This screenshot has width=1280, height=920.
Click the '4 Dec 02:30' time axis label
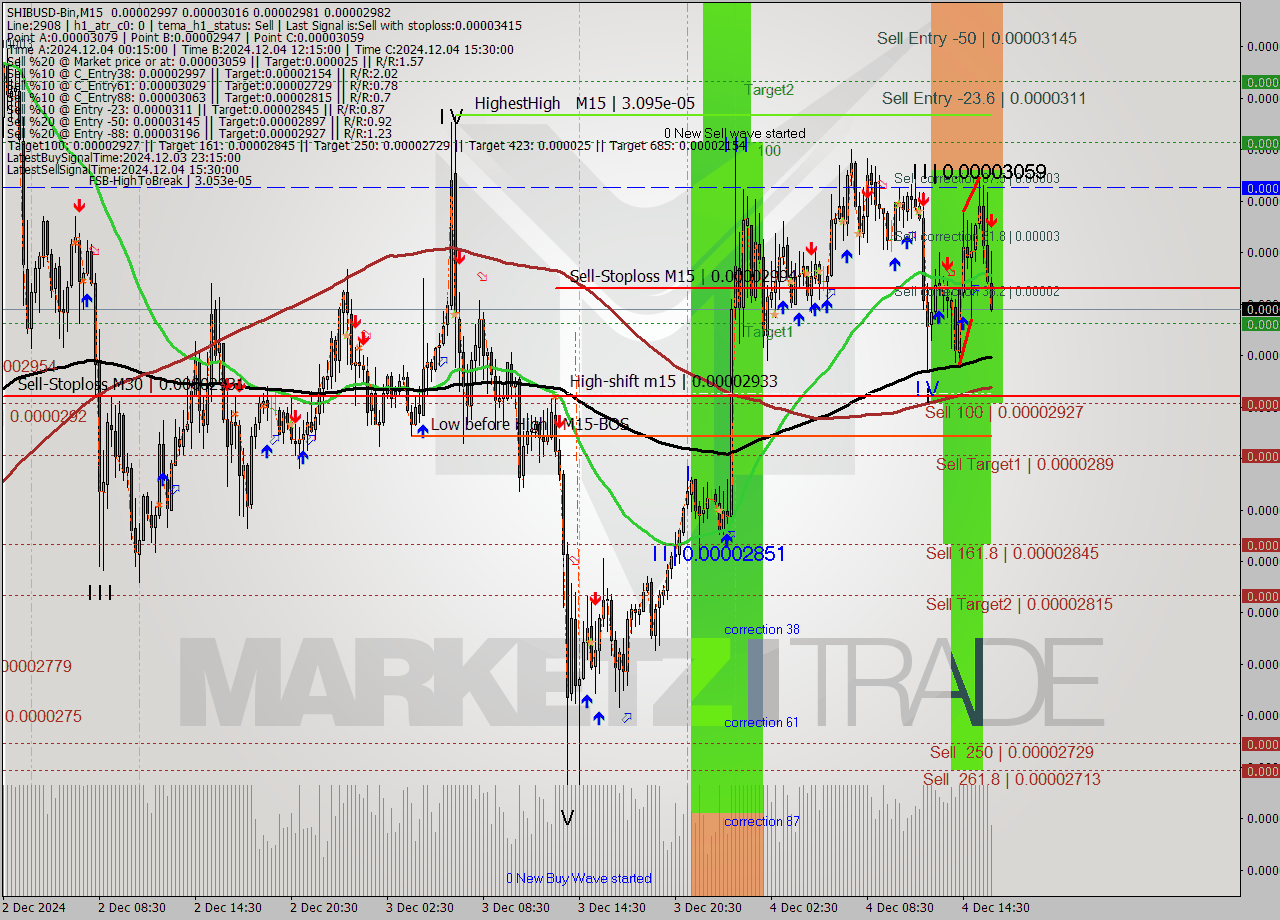coord(803,907)
